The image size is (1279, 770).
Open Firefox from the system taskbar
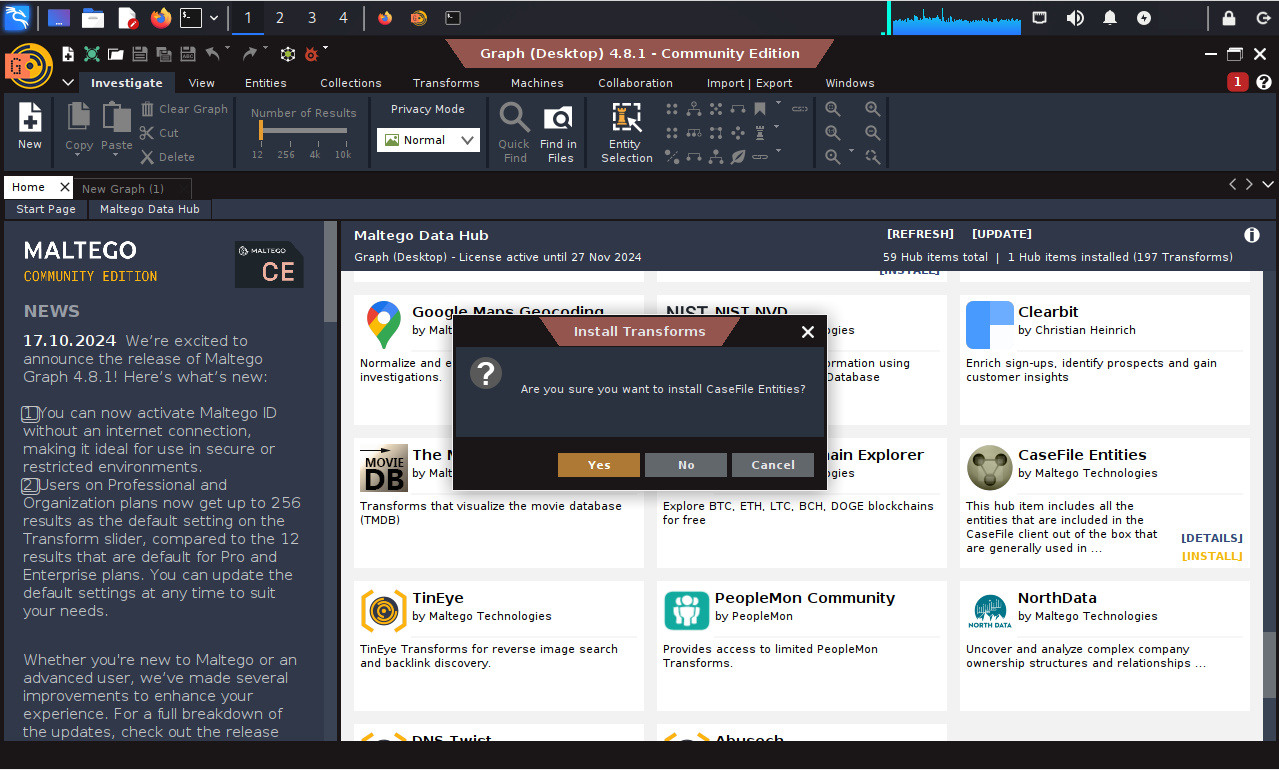(x=160, y=18)
